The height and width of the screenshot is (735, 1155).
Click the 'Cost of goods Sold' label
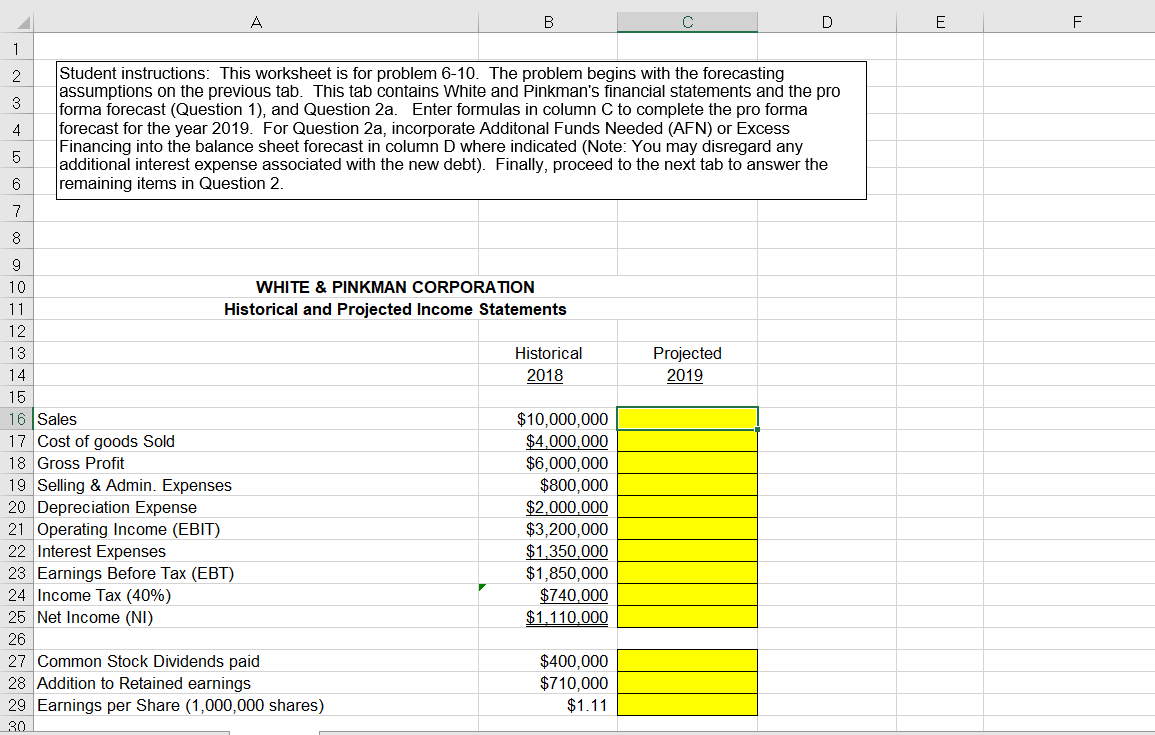(x=106, y=441)
